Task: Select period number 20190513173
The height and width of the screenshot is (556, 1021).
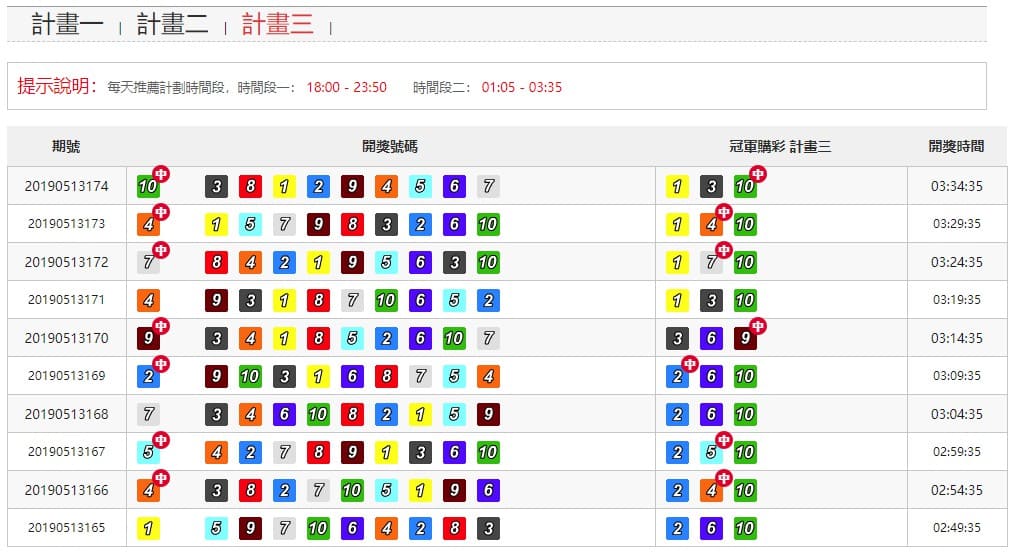Action: [x=66, y=224]
